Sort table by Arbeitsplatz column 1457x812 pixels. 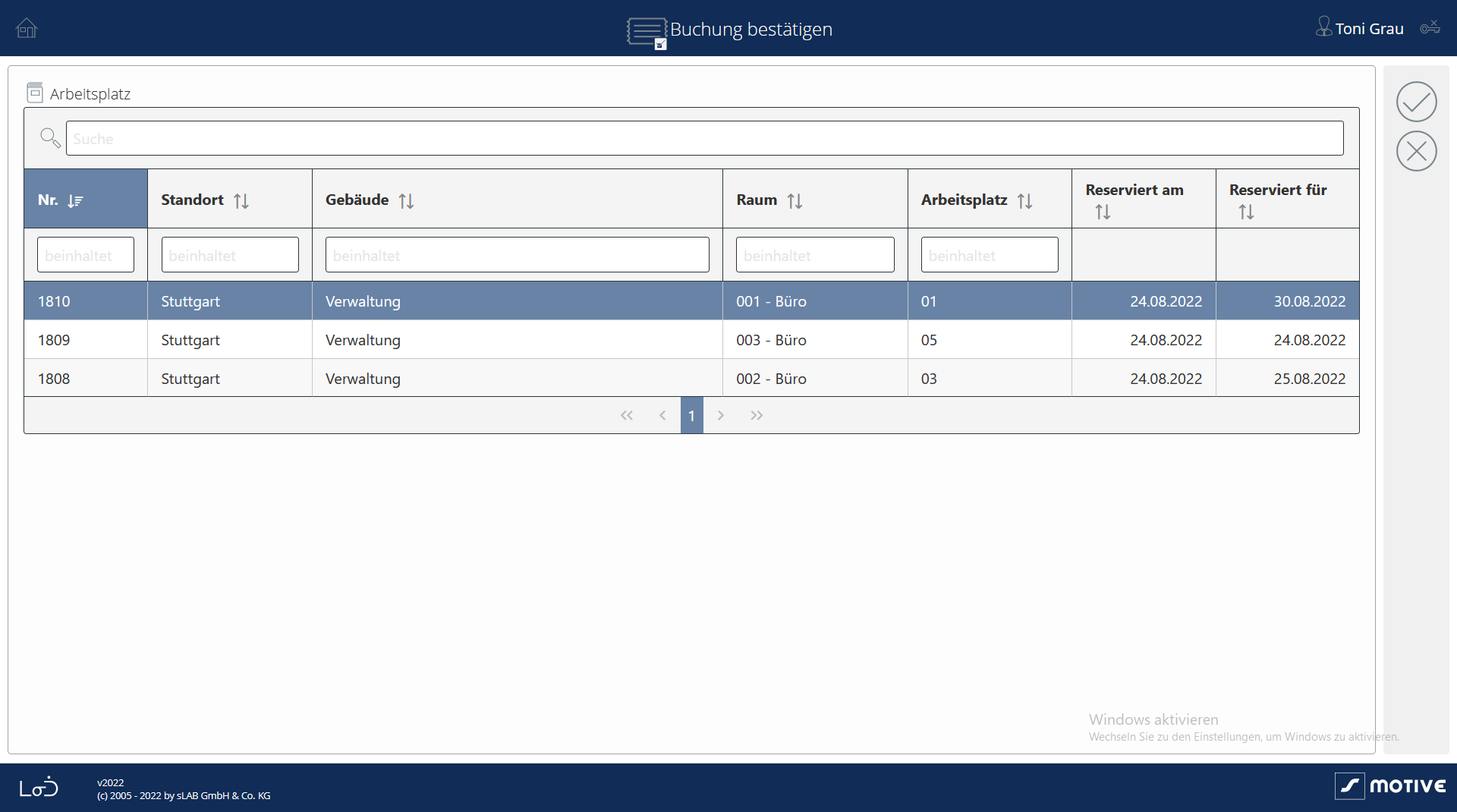pos(1024,201)
